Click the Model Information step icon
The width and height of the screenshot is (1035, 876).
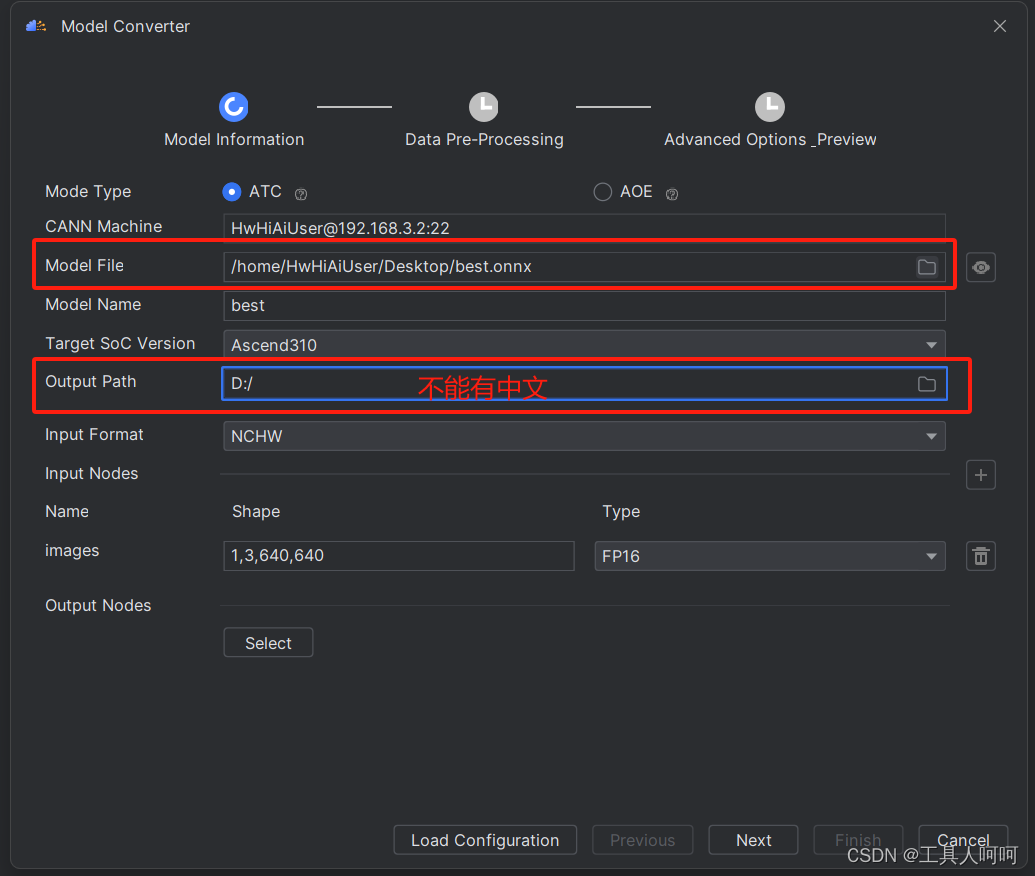click(234, 107)
